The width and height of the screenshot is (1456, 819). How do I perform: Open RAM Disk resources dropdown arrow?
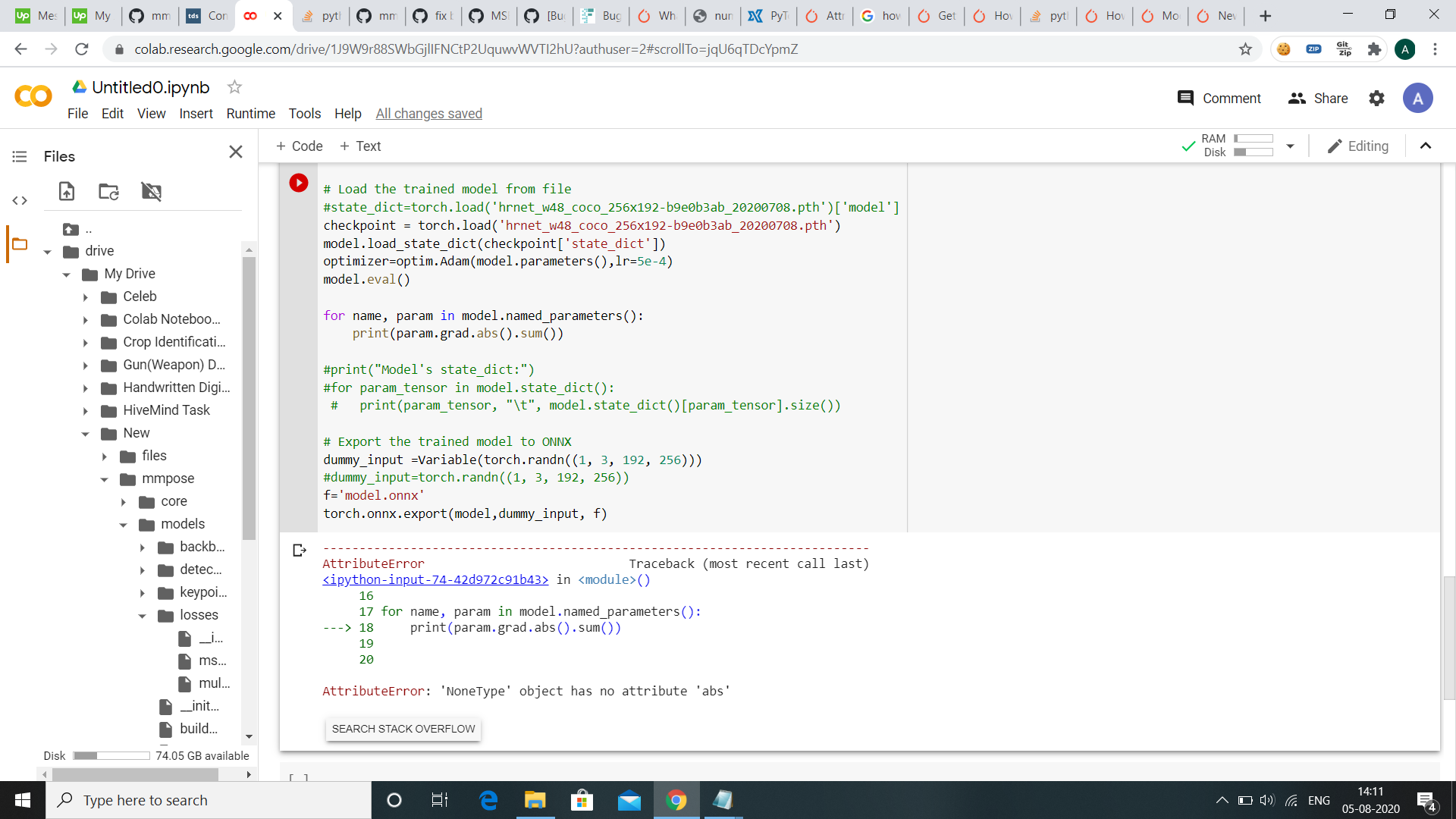coord(1290,146)
